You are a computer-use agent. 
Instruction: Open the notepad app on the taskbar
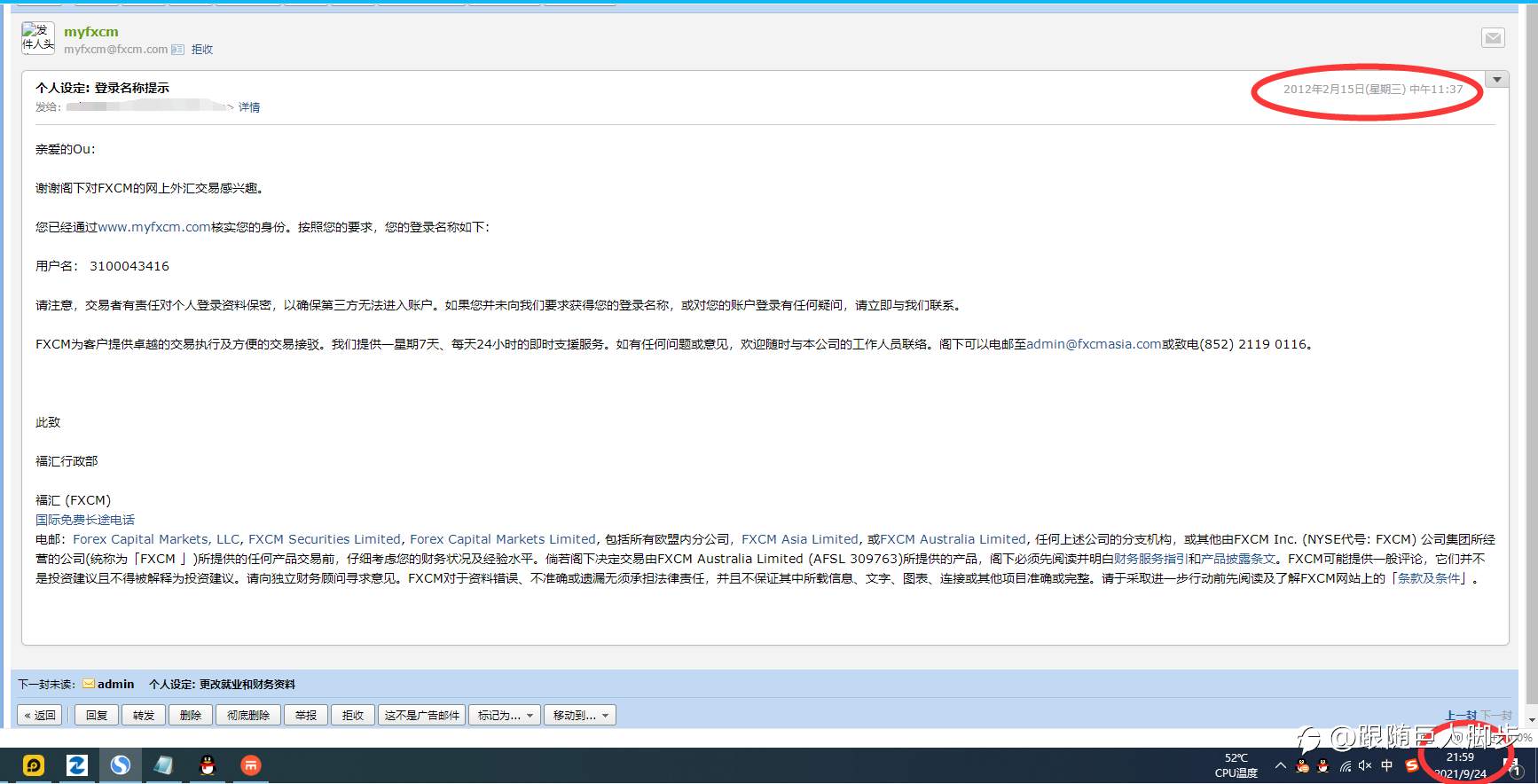pyautogui.click(x=164, y=765)
